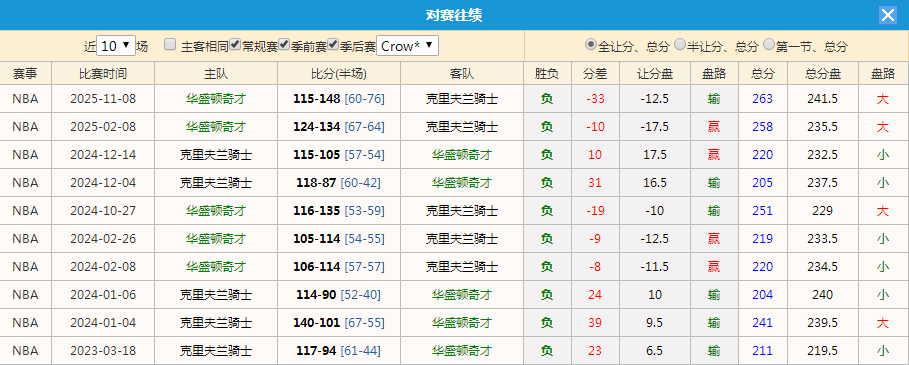Click the 赛事 column header
The image size is (909, 365).
tap(26, 74)
